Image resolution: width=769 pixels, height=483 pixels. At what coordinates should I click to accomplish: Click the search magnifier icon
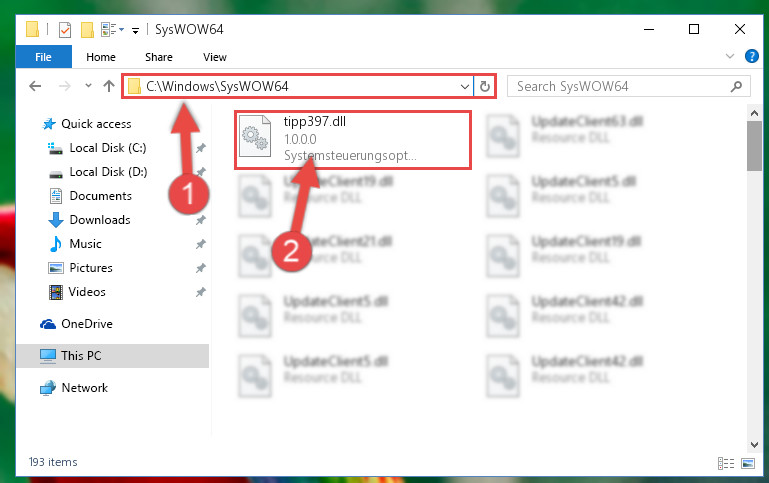coord(736,87)
